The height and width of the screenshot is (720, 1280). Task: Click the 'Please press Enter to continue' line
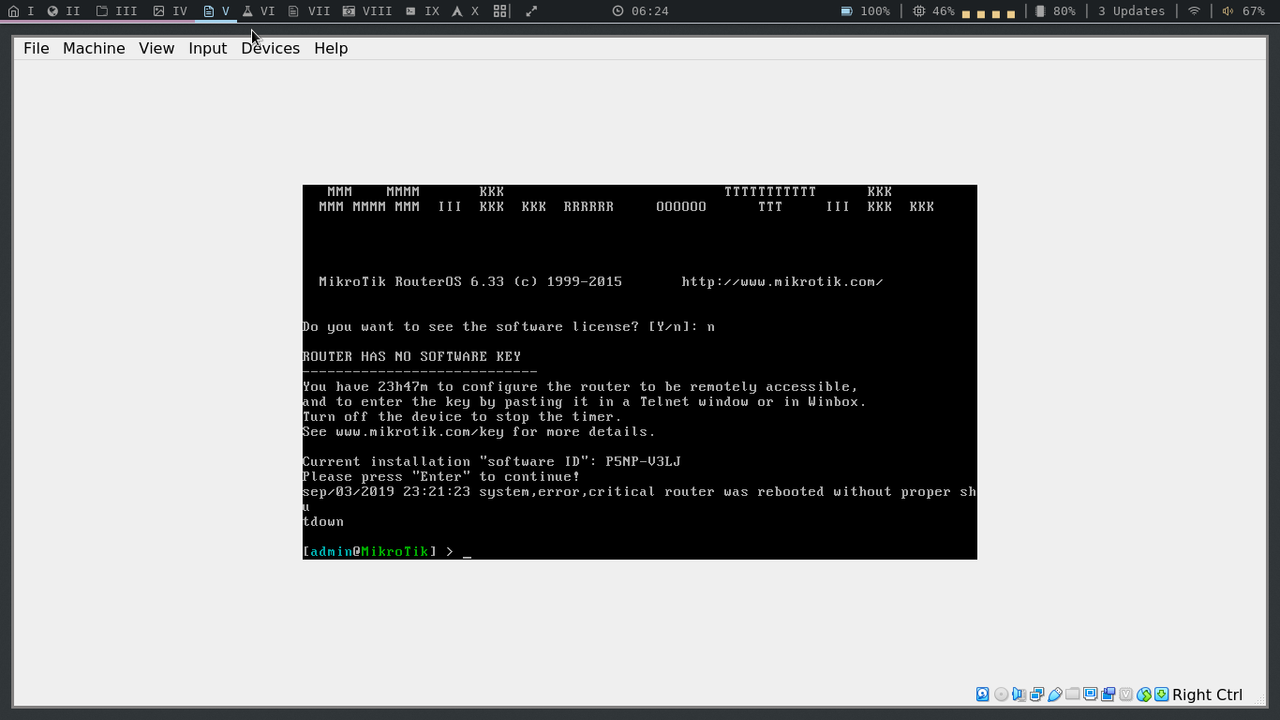click(x=441, y=477)
